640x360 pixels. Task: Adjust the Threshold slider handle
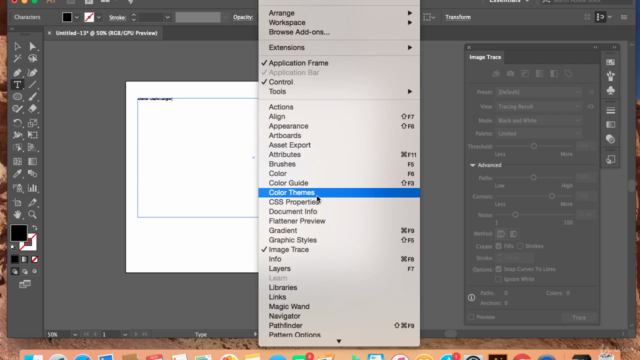click(533, 146)
